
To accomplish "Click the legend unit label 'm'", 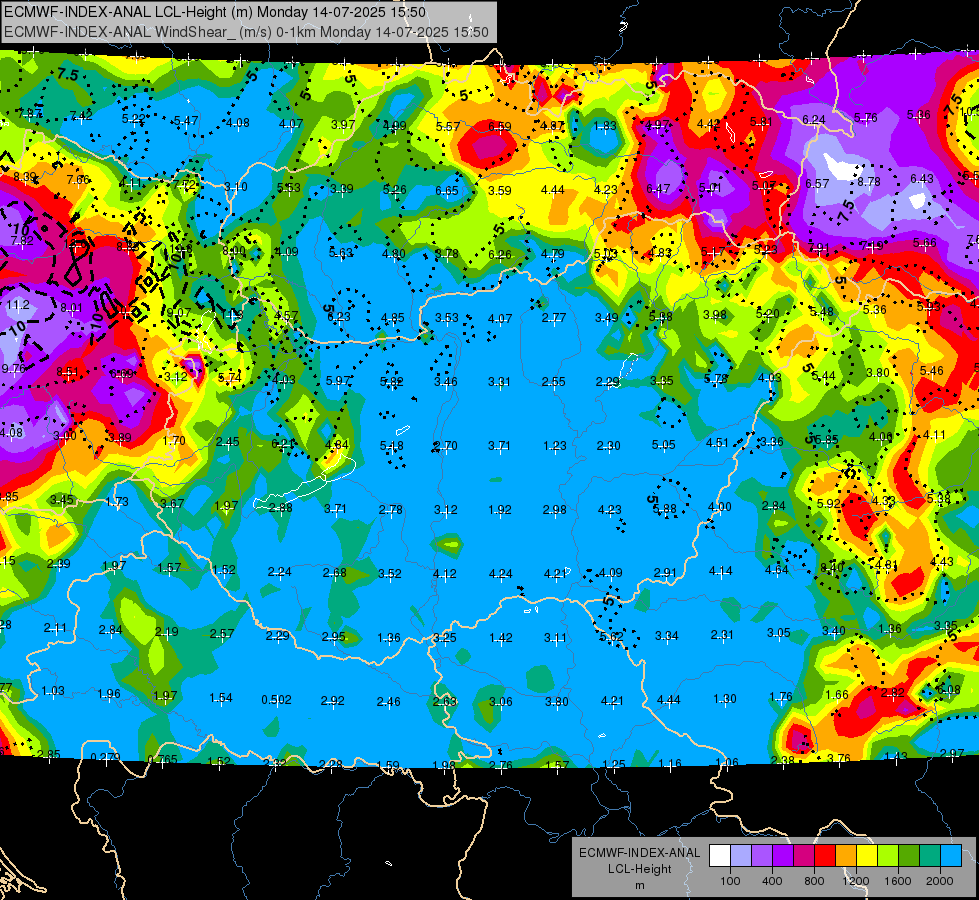I will [x=639, y=885].
